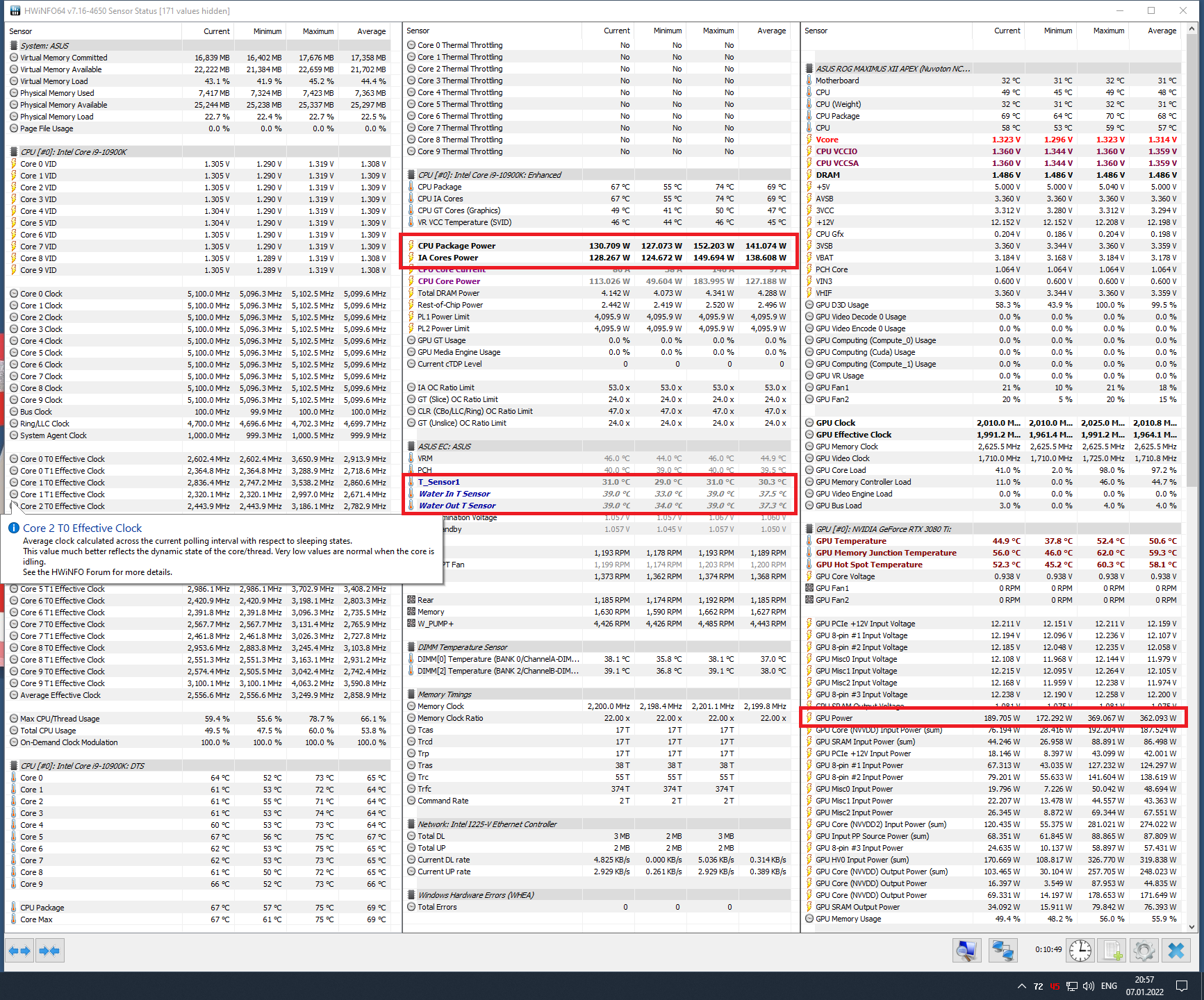Select the 'Water In T Sensor' row

point(597,494)
